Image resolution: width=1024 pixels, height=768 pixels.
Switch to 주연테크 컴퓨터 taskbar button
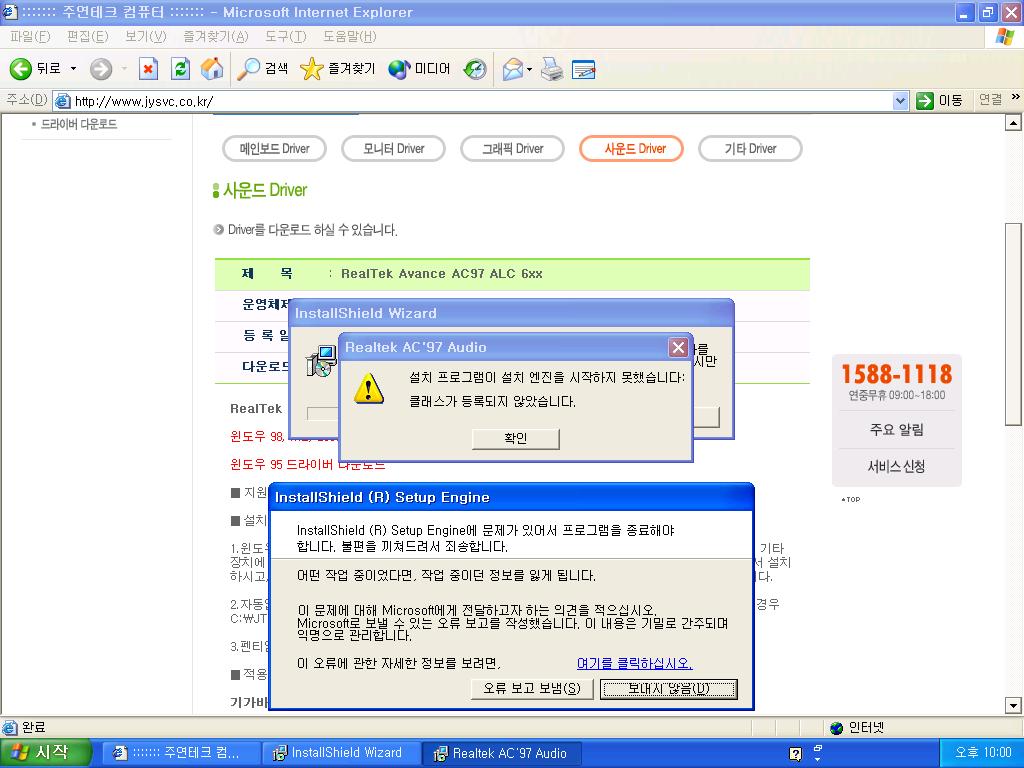[180, 753]
